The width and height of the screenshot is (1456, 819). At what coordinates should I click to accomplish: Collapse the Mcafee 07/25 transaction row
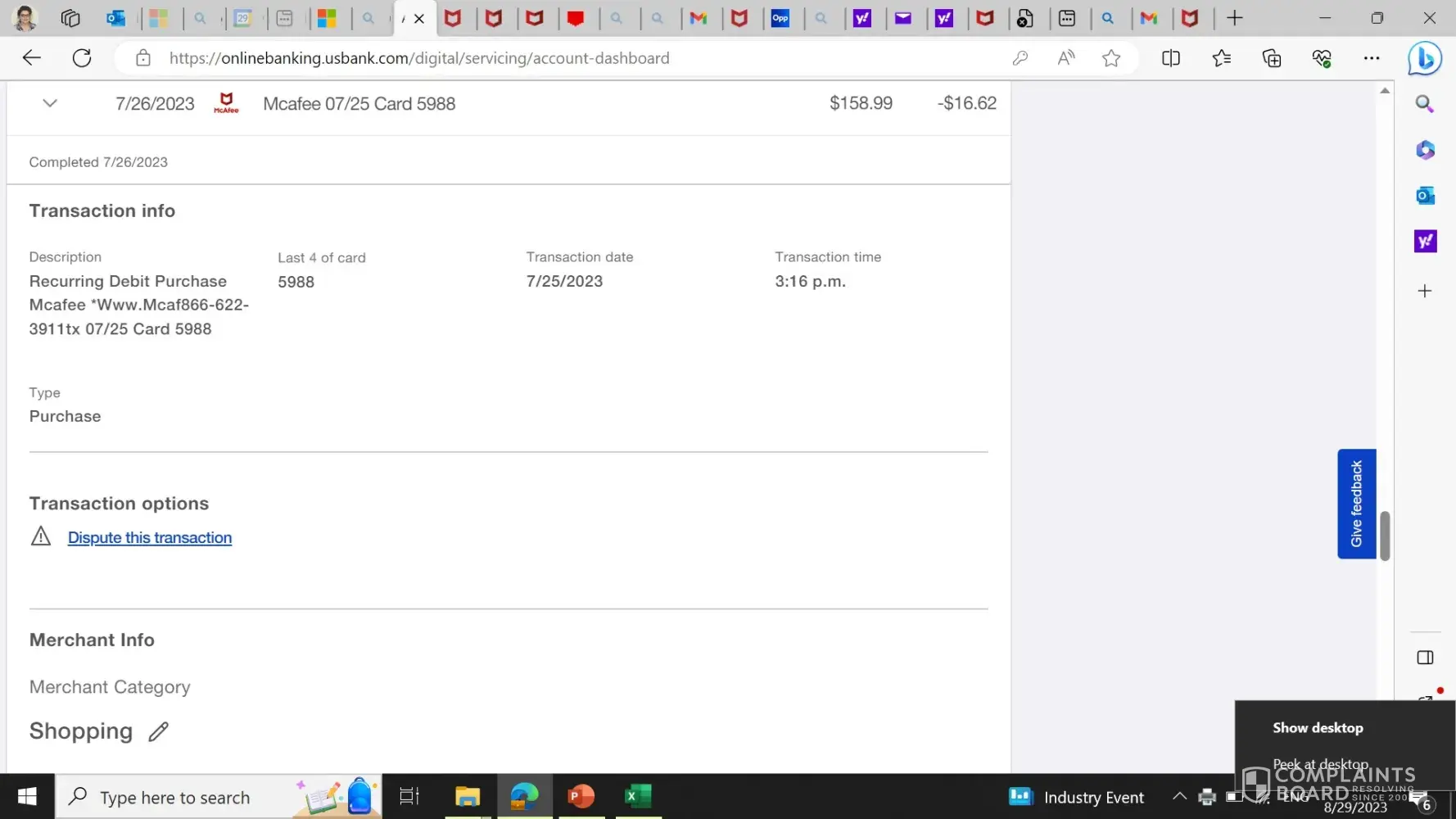pos(50,103)
